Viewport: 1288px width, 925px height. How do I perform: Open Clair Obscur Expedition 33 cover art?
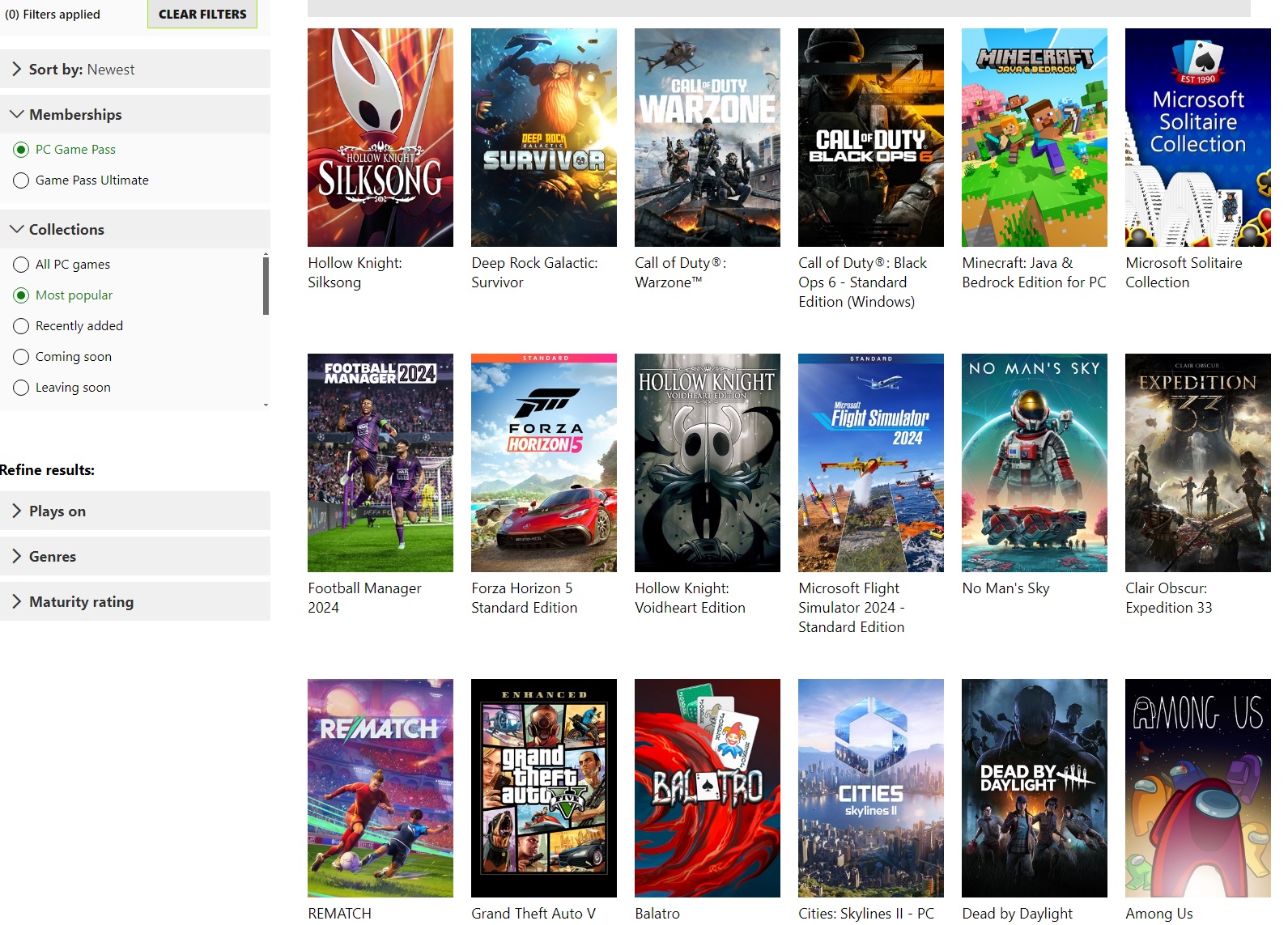(x=1198, y=463)
